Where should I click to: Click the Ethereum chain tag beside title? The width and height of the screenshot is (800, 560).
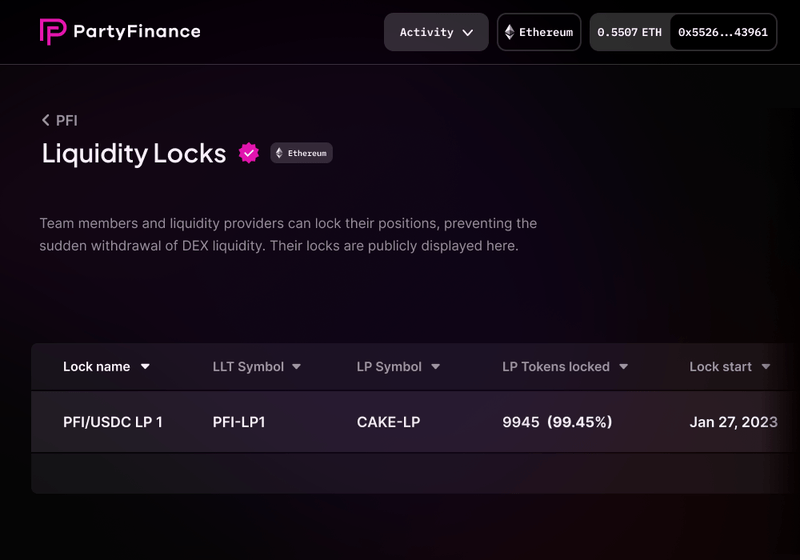click(x=301, y=153)
